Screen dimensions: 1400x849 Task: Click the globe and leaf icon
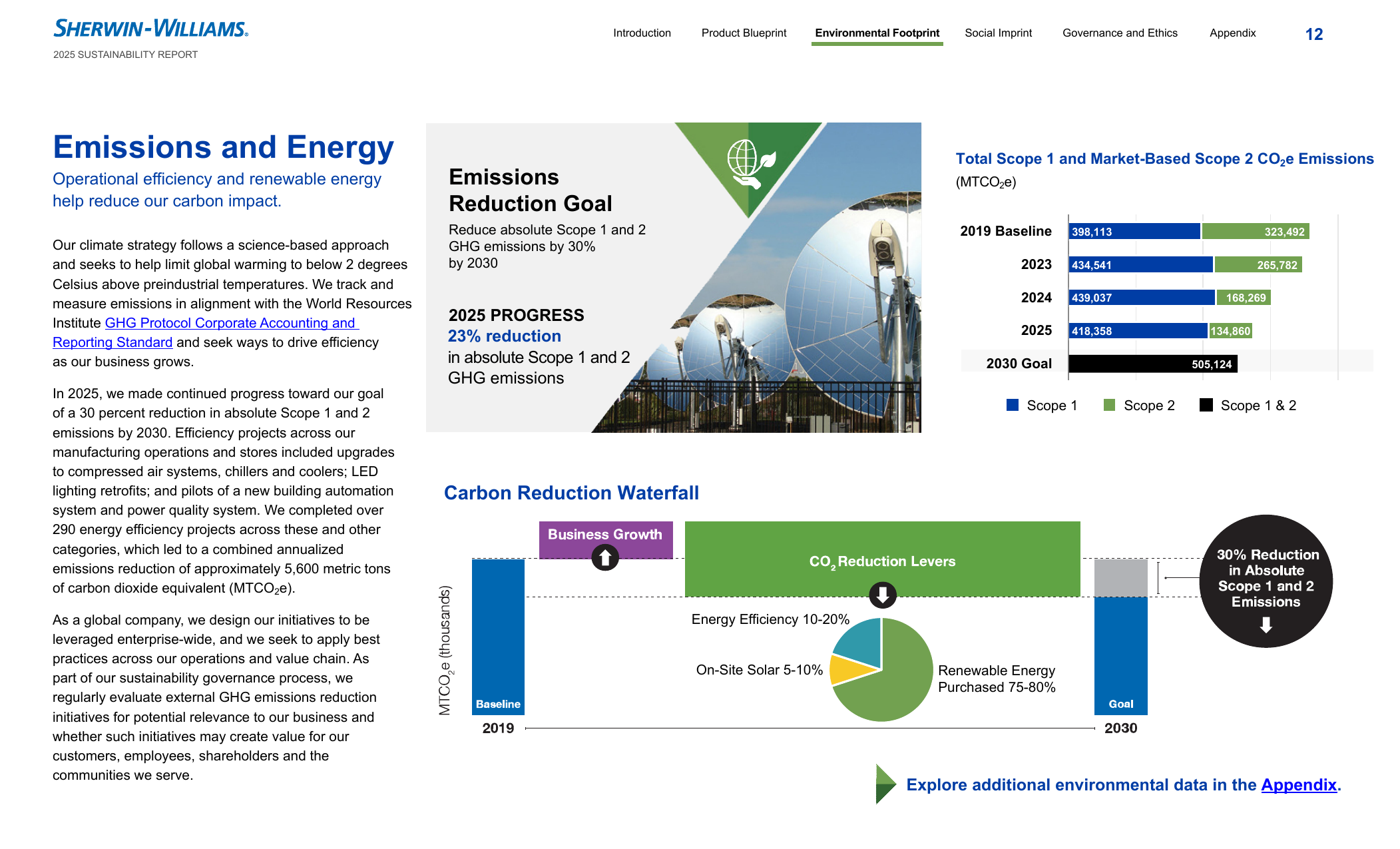[752, 163]
